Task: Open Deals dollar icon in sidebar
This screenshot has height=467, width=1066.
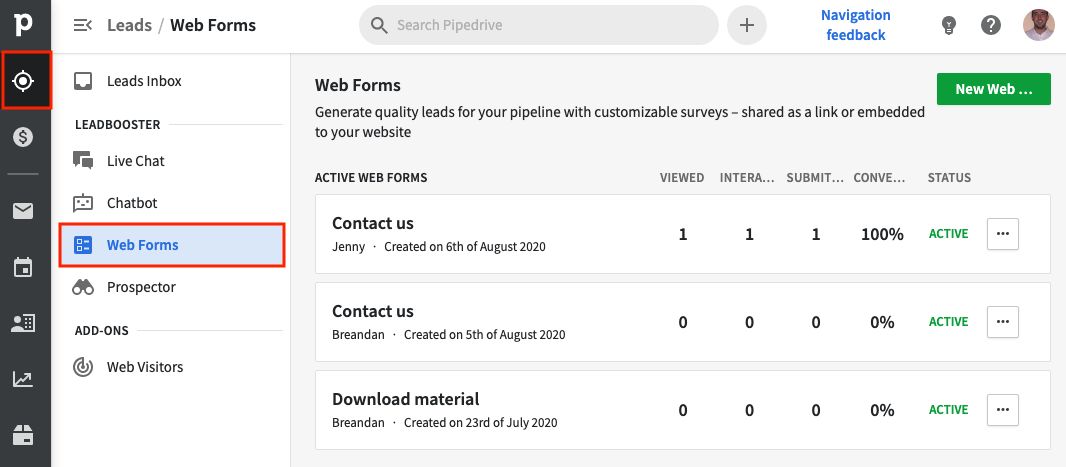Action: click(x=24, y=138)
